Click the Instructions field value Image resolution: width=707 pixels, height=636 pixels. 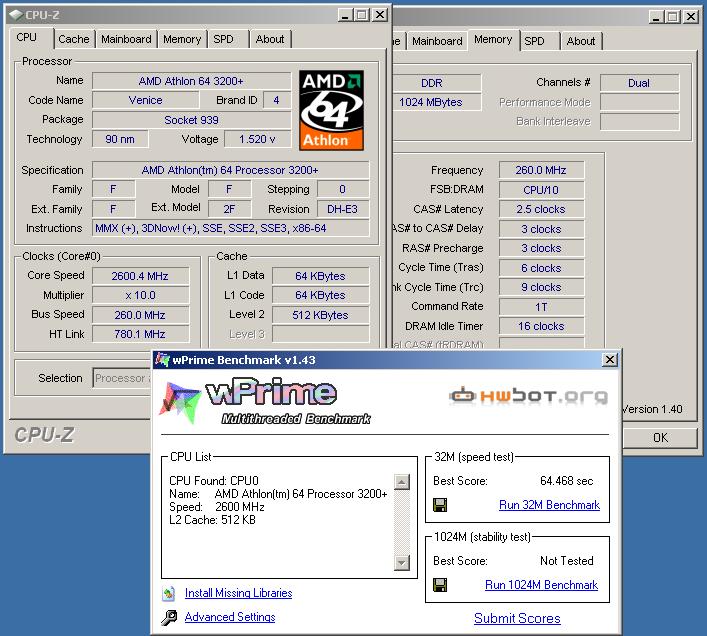coord(231,228)
